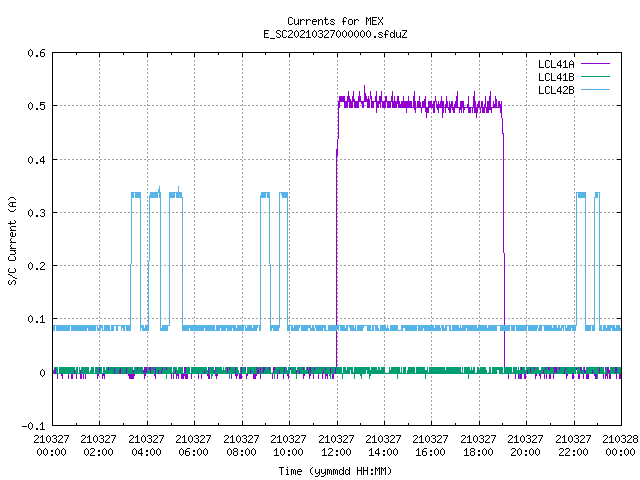Click the 210327 12:00 time tick label
The image size is (640, 480).
point(336,446)
